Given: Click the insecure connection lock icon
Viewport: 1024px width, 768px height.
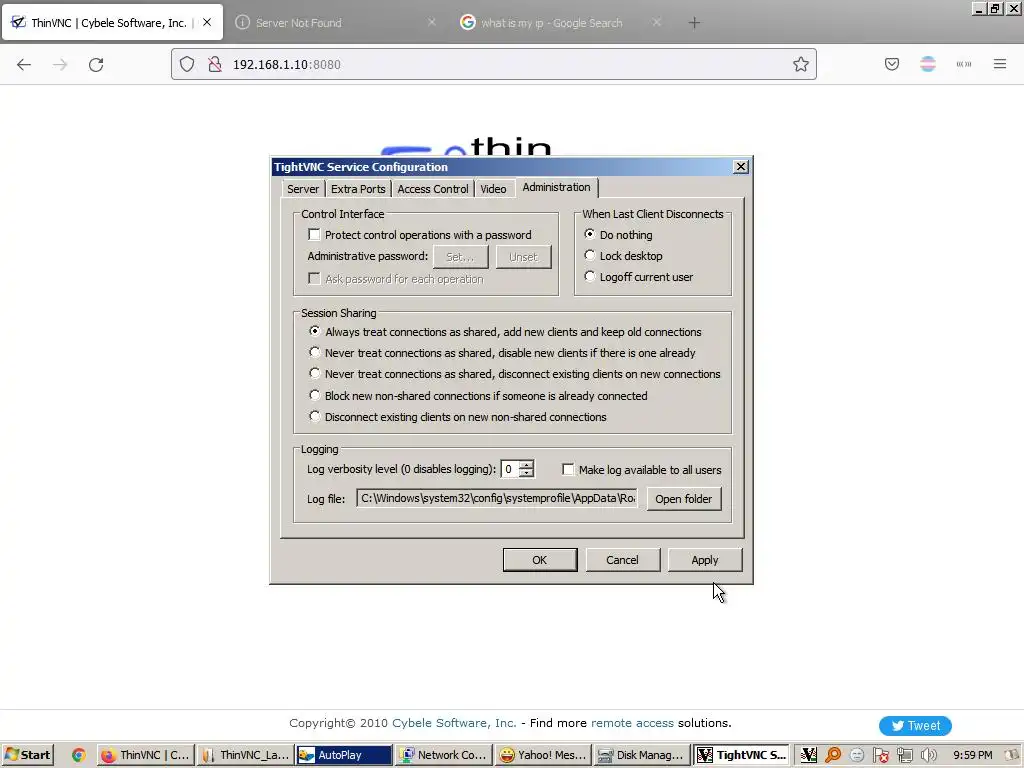Looking at the screenshot, I should [x=215, y=64].
